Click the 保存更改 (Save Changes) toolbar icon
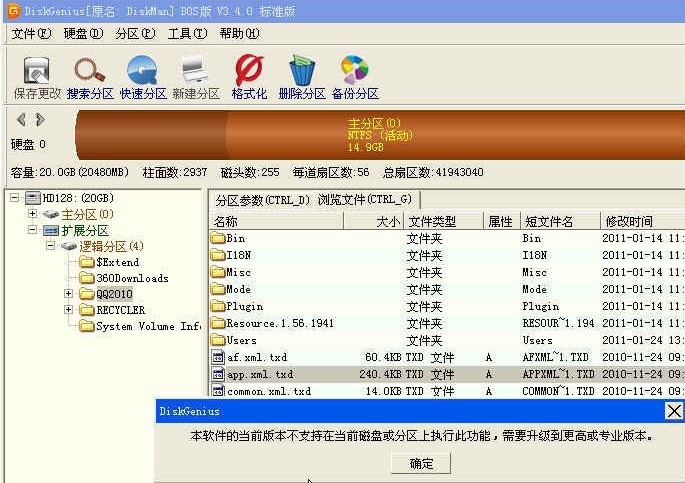Screen dimensions: 685x483 coord(36,70)
